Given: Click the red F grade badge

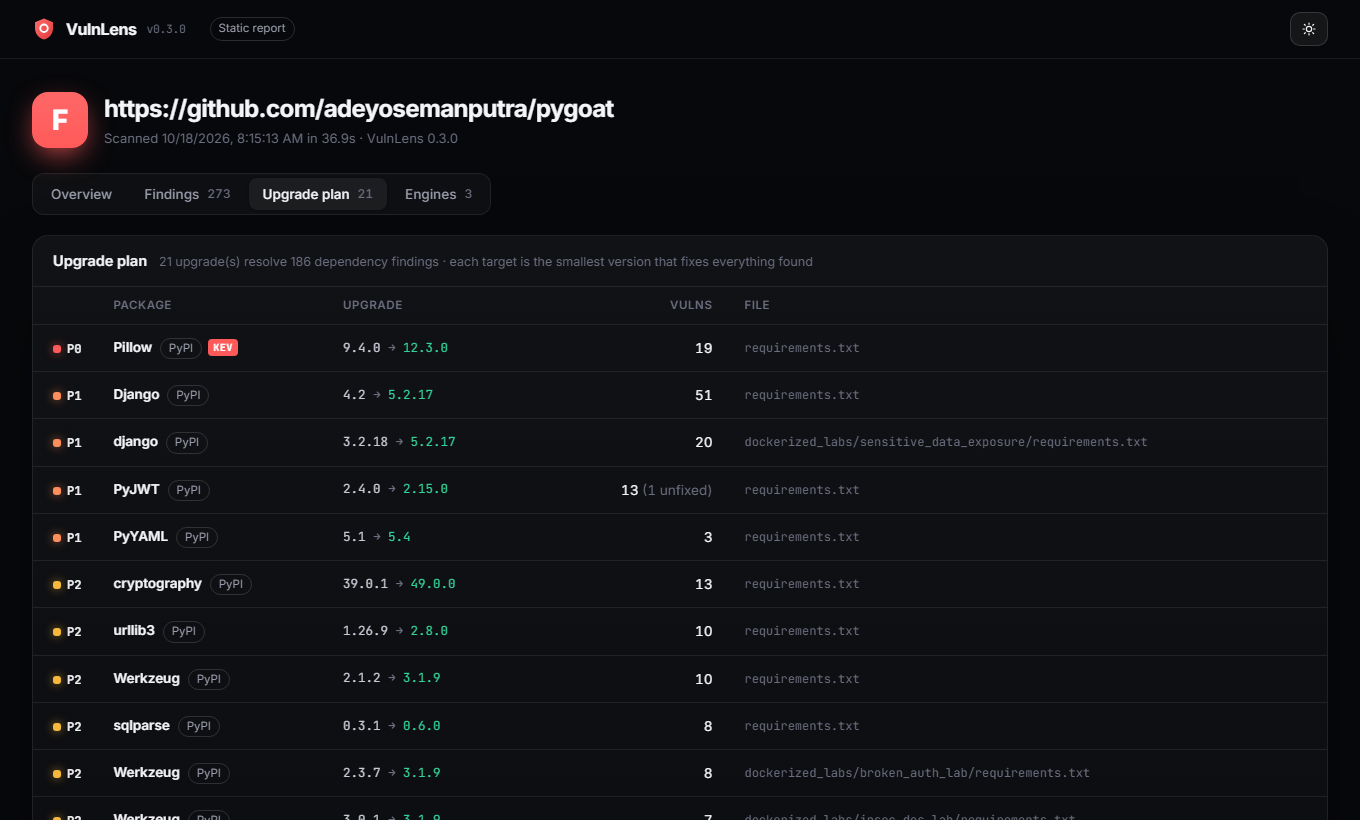Looking at the screenshot, I should pyautogui.click(x=60, y=120).
